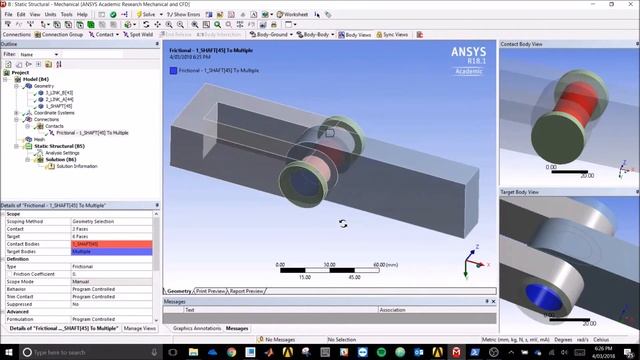
Task: Click the Connection Group button
Action: pyautogui.click(x=59, y=35)
